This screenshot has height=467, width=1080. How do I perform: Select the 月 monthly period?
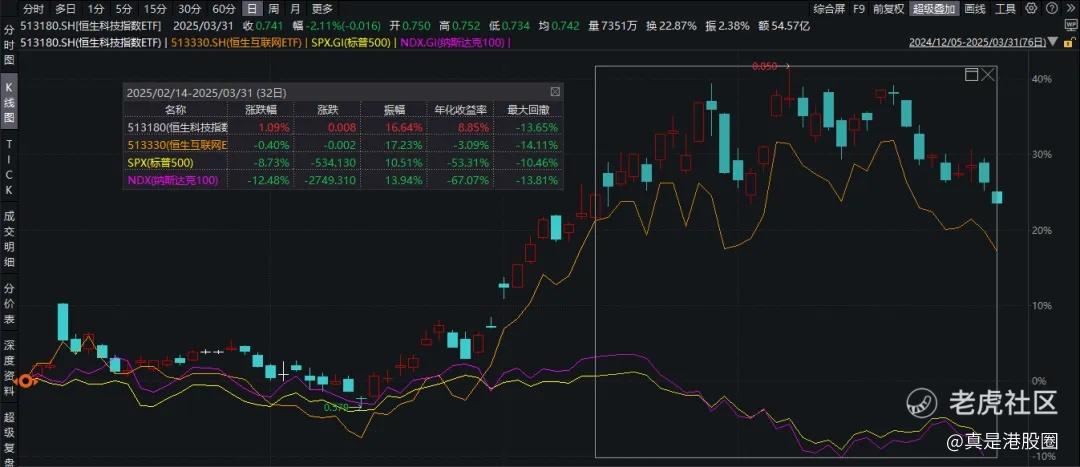coord(295,9)
